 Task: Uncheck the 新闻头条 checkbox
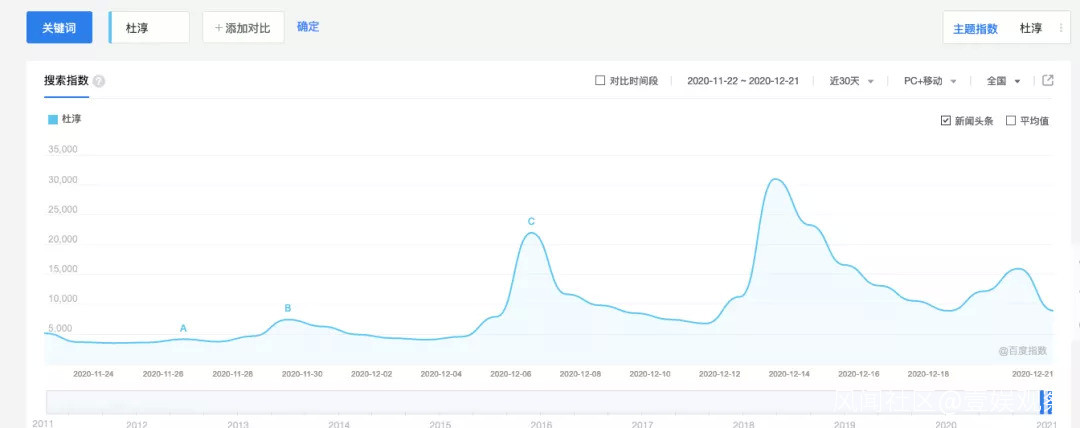coord(946,121)
